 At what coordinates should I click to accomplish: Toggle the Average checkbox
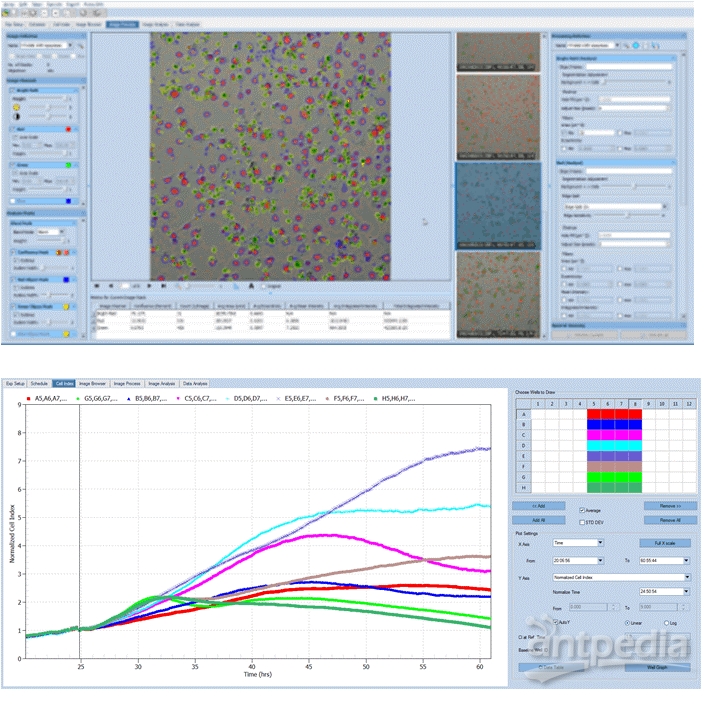(x=582, y=508)
